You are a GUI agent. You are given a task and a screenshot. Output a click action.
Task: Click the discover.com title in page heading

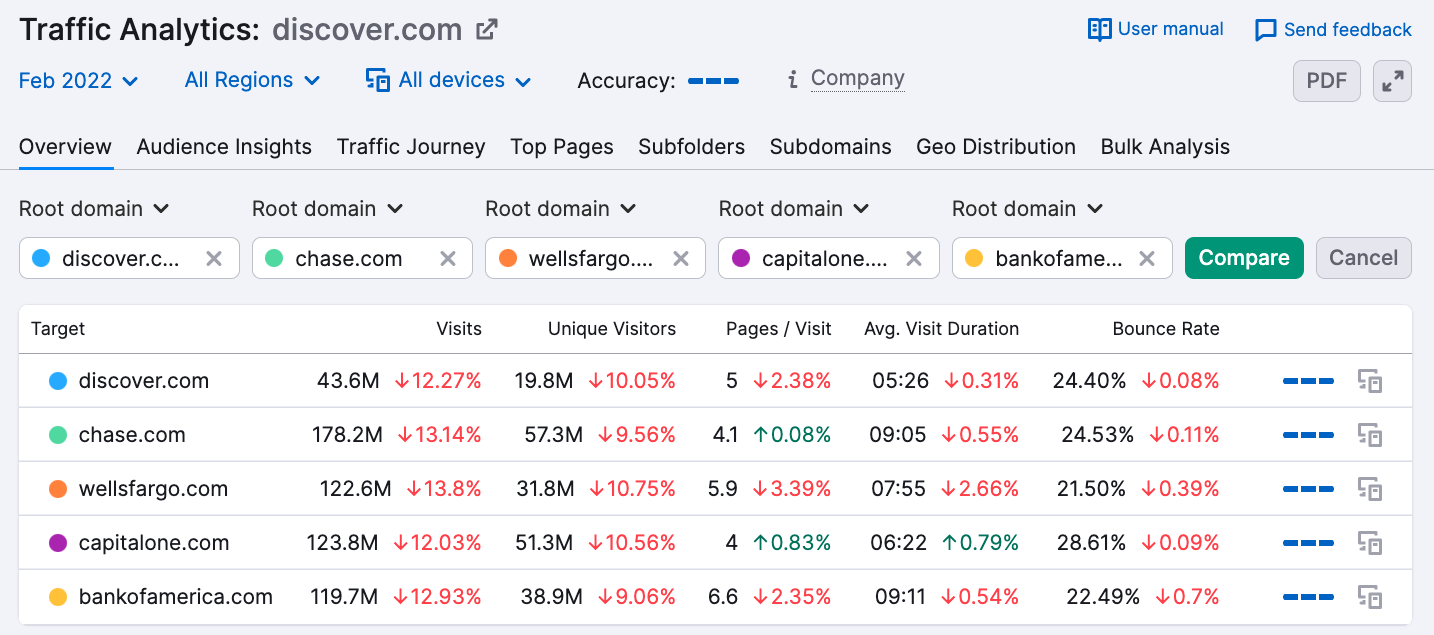(x=367, y=30)
